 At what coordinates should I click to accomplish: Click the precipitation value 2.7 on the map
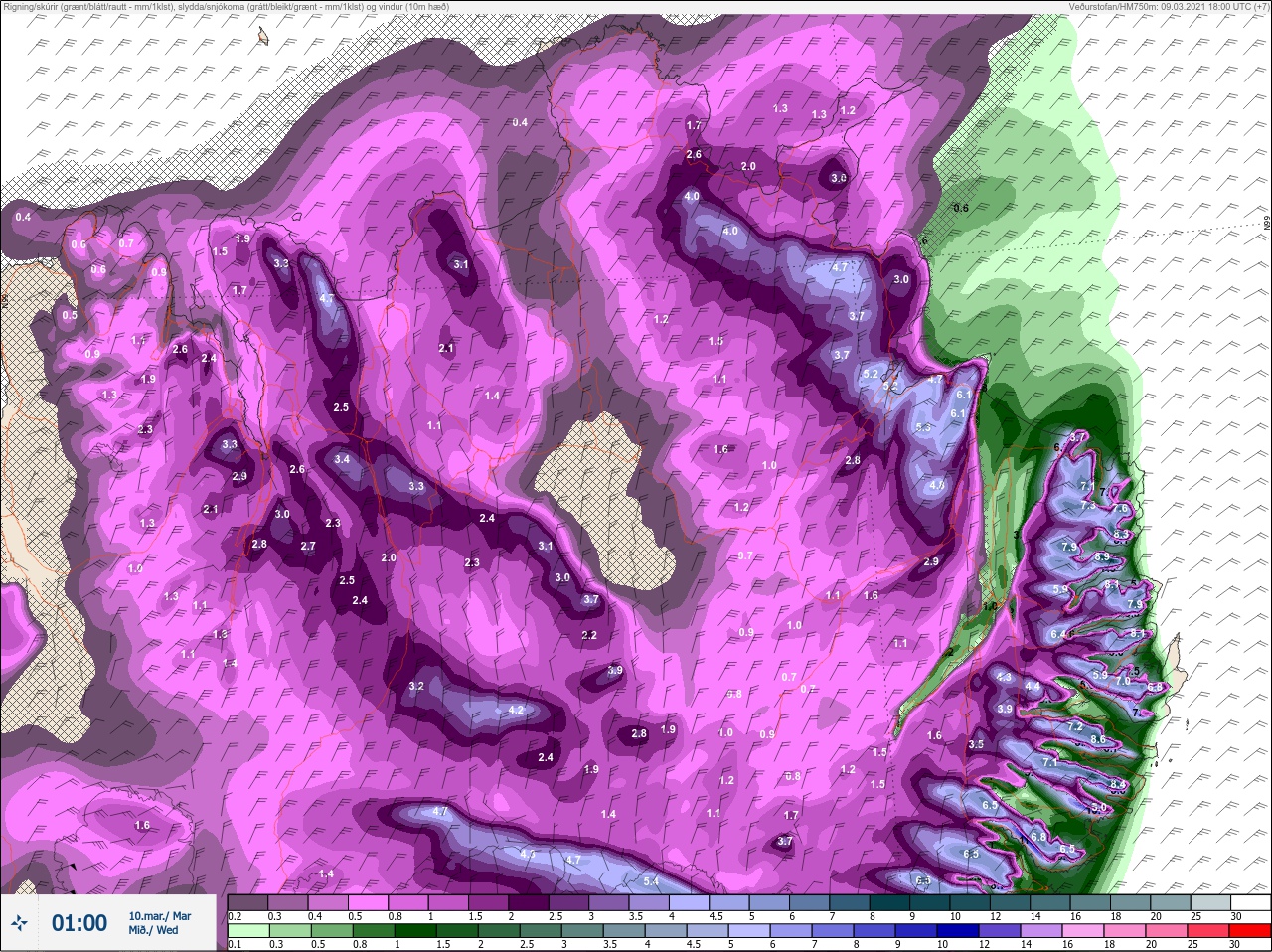point(308,546)
